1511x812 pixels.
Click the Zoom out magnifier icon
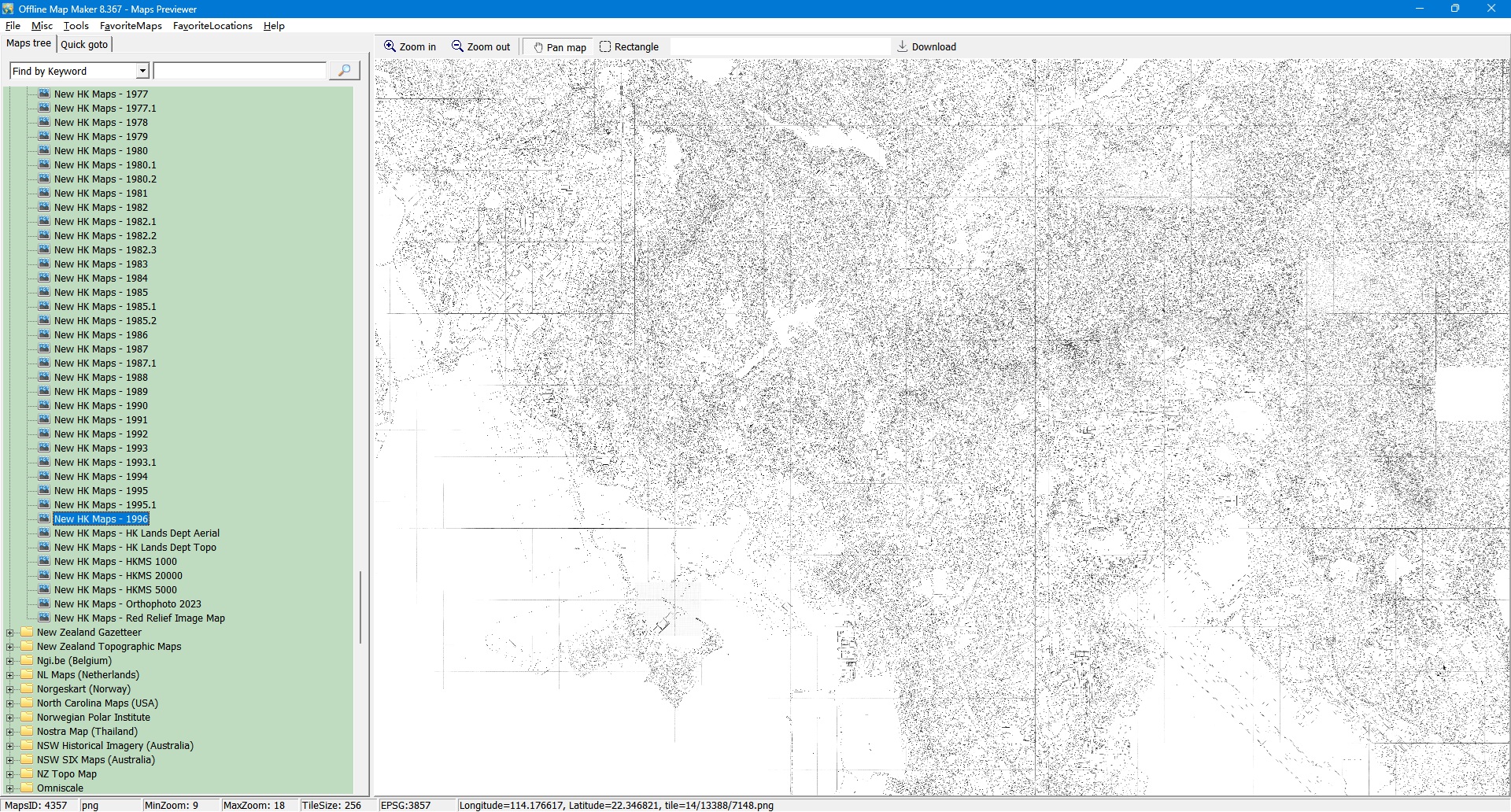coord(457,46)
